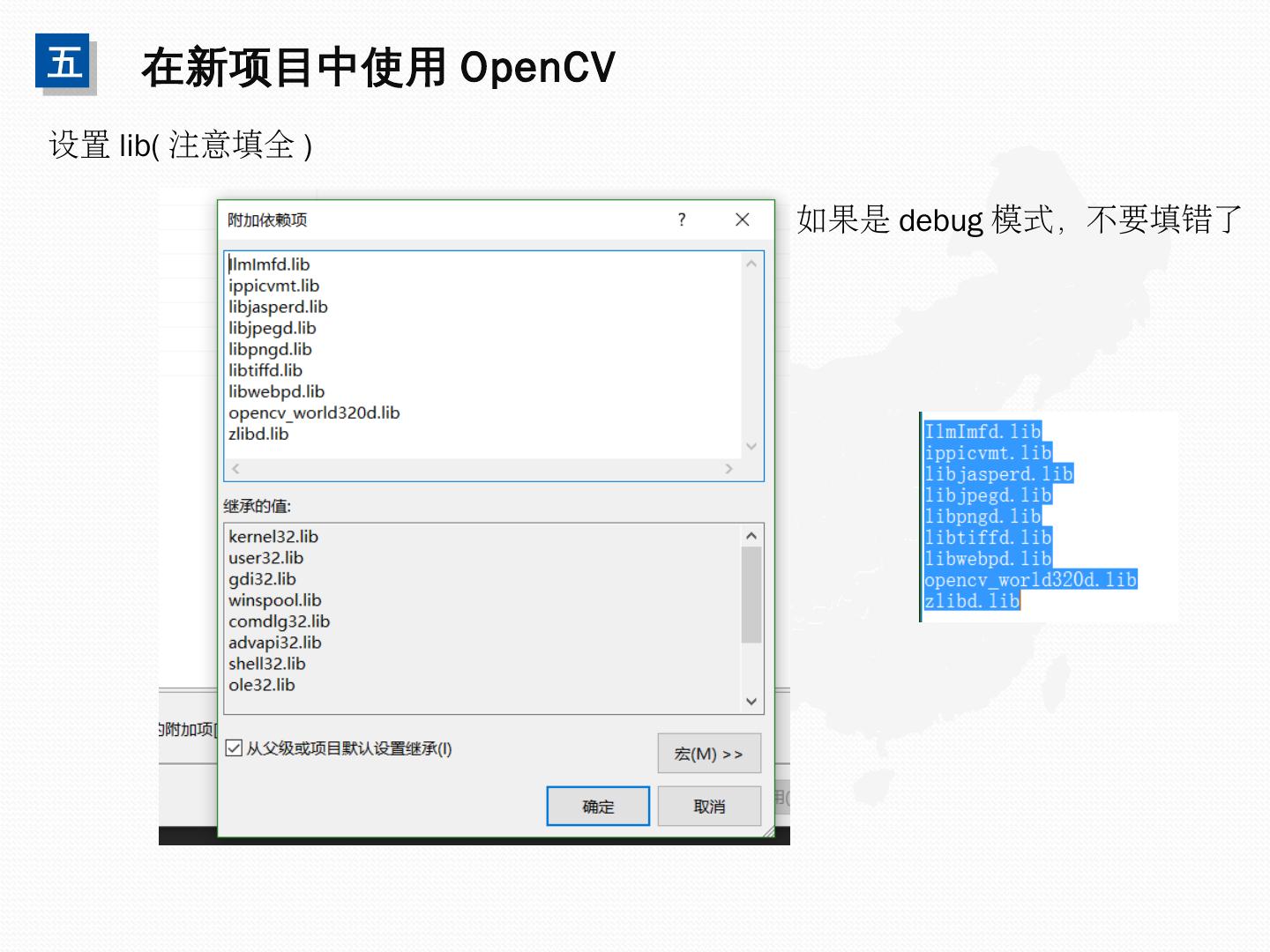The height and width of the screenshot is (952, 1270).
Task: Click highlighted libtiffd.lib in the right snippet
Action: [x=988, y=538]
